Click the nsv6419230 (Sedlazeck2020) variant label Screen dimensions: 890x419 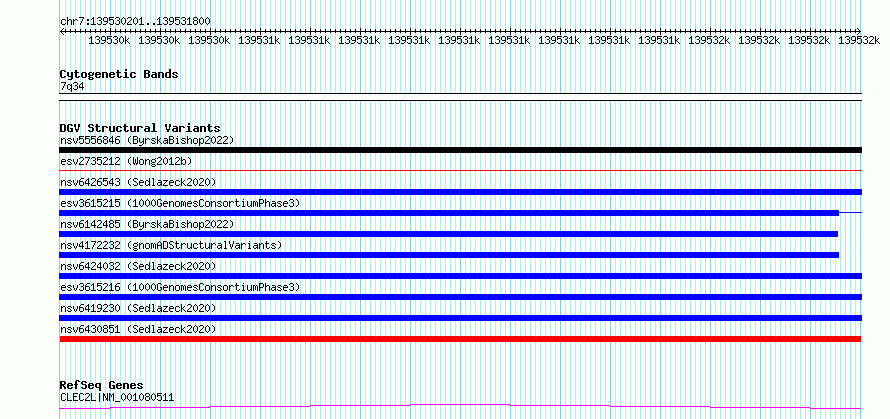tap(138, 308)
